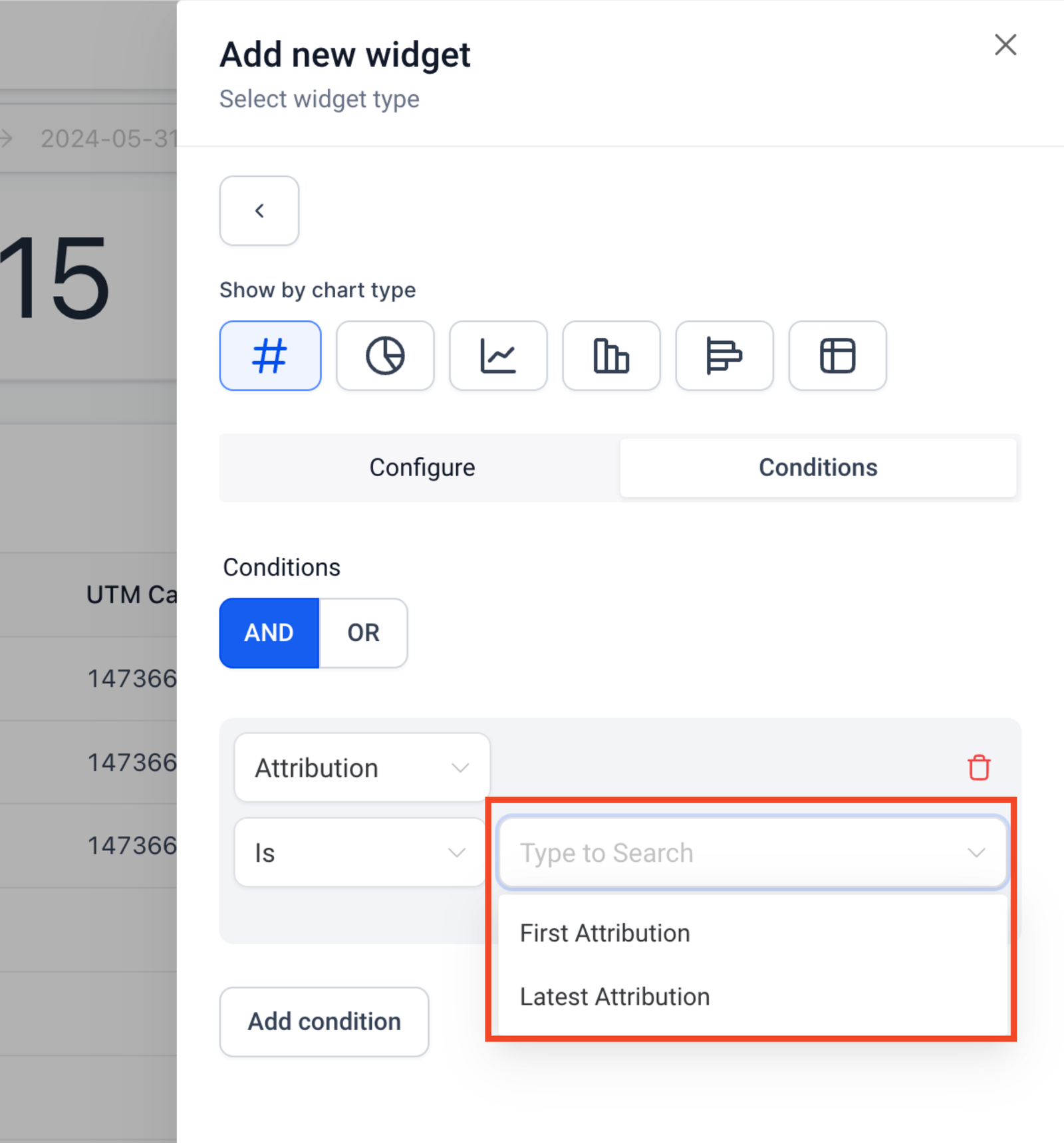Image resolution: width=1064 pixels, height=1143 pixels.
Task: Set condition logic to AND
Action: pos(269,633)
